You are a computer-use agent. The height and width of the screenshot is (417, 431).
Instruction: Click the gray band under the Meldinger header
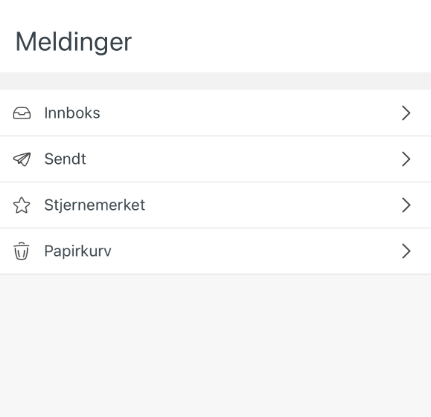coord(215,81)
